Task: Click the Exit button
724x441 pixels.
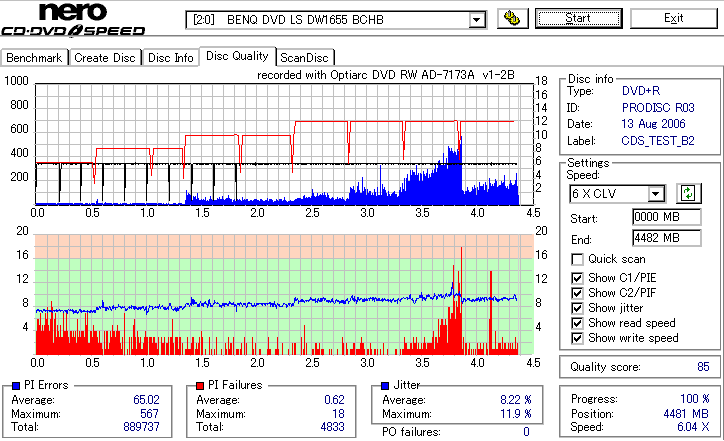Action: coord(674,18)
